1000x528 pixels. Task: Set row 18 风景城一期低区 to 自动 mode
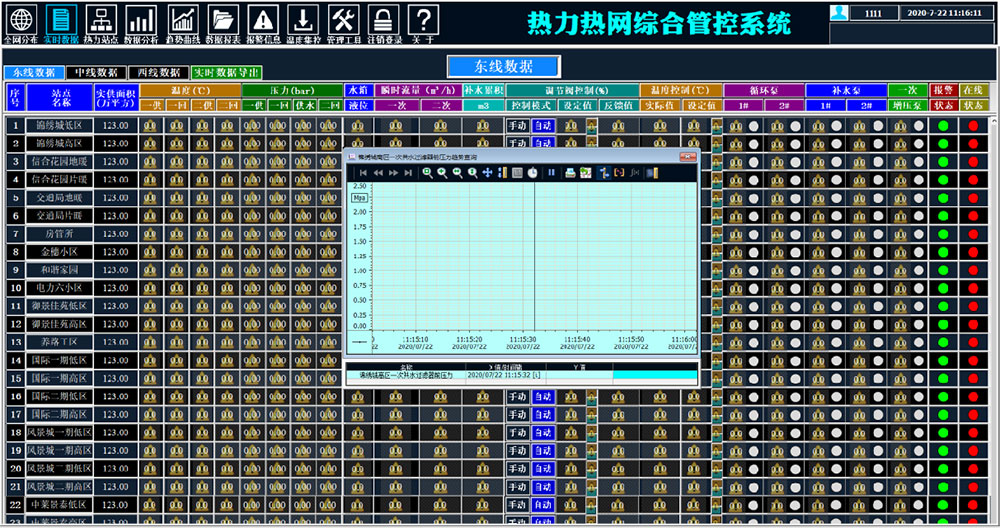543,433
